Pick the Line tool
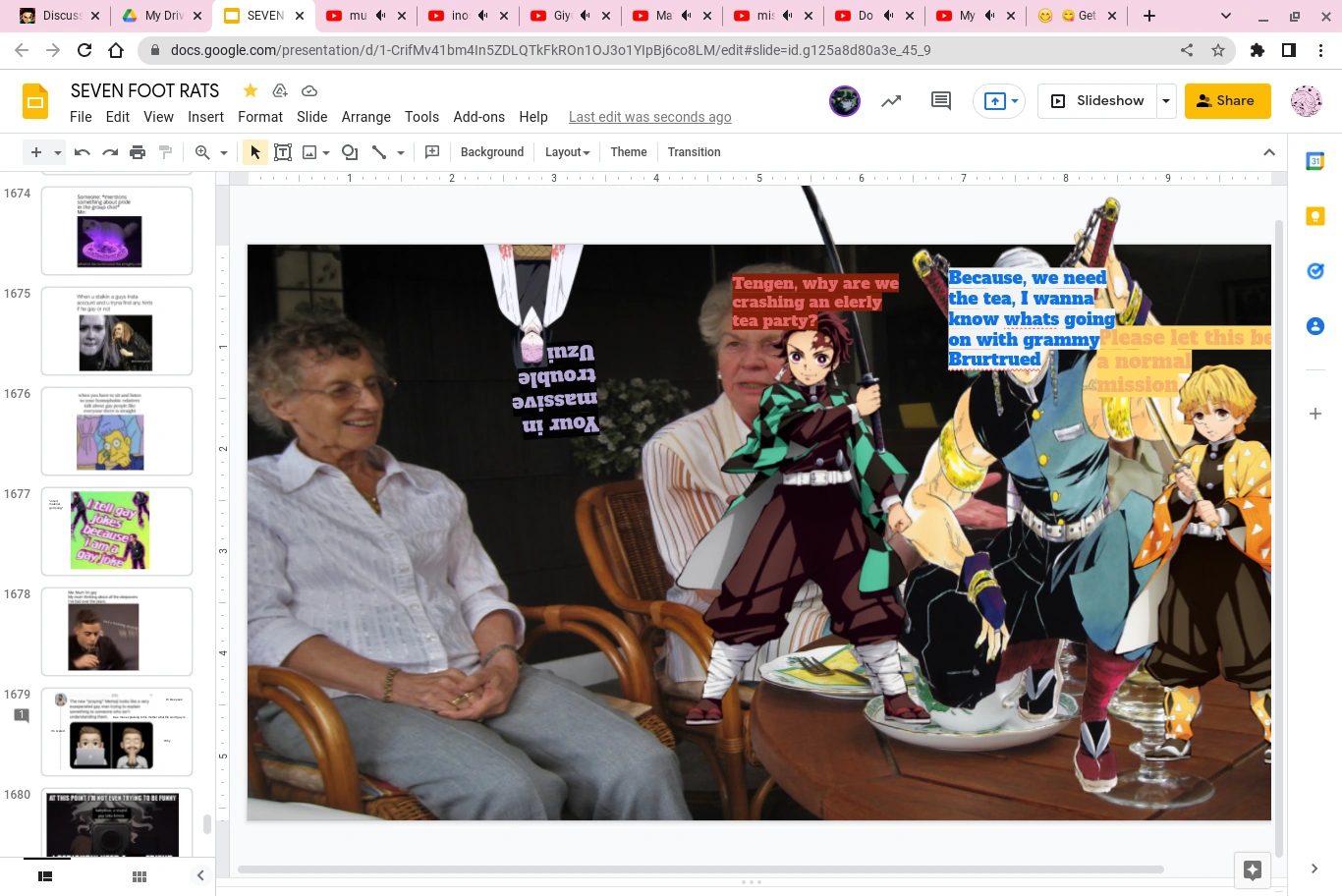 [381, 152]
